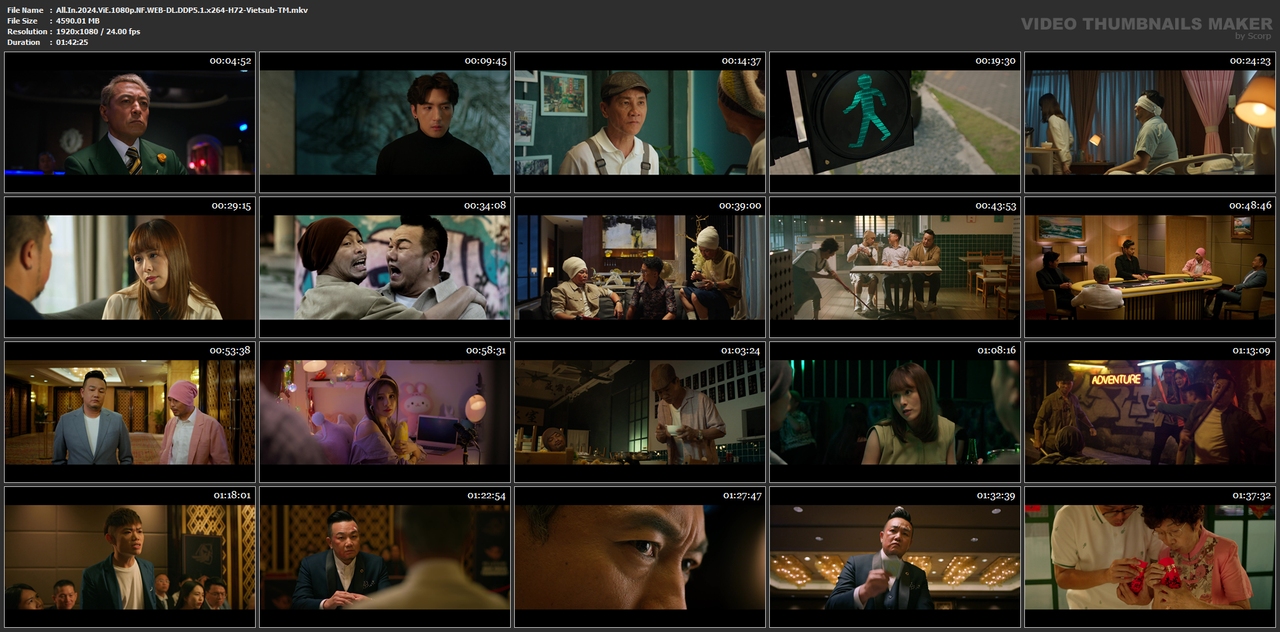The height and width of the screenshot is (632, 1280).
Task: Click the thumbnail stamped 00:14:37
Action: click(x=640, y=122)
